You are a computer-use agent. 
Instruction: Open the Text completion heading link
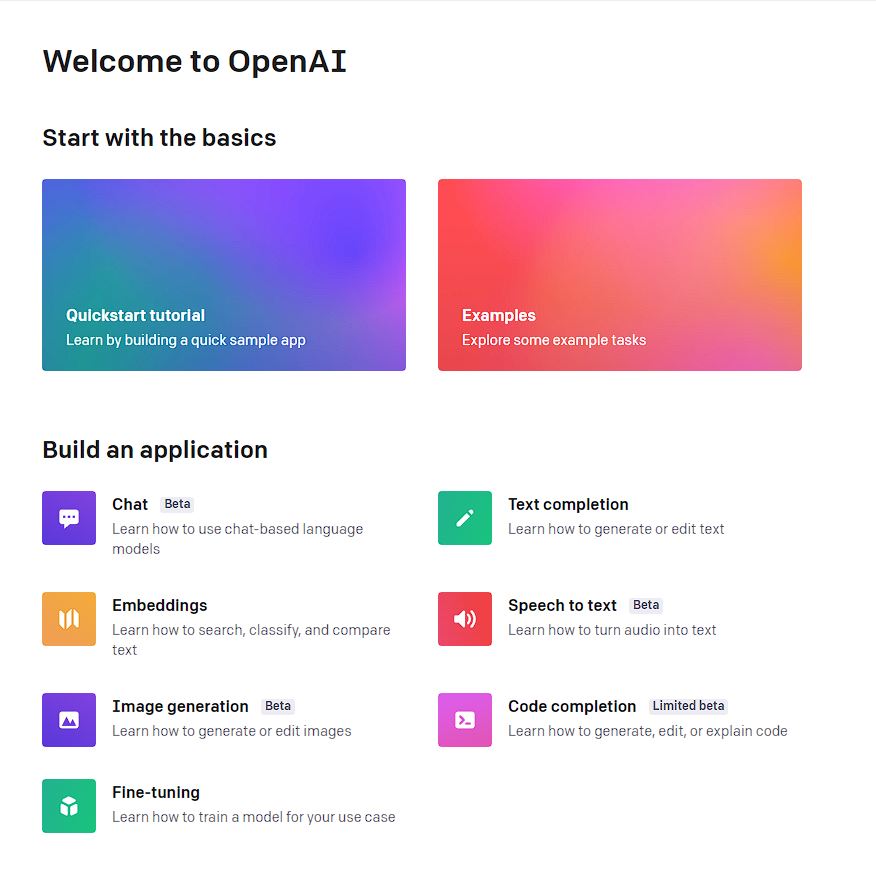[x=568, y=504]
